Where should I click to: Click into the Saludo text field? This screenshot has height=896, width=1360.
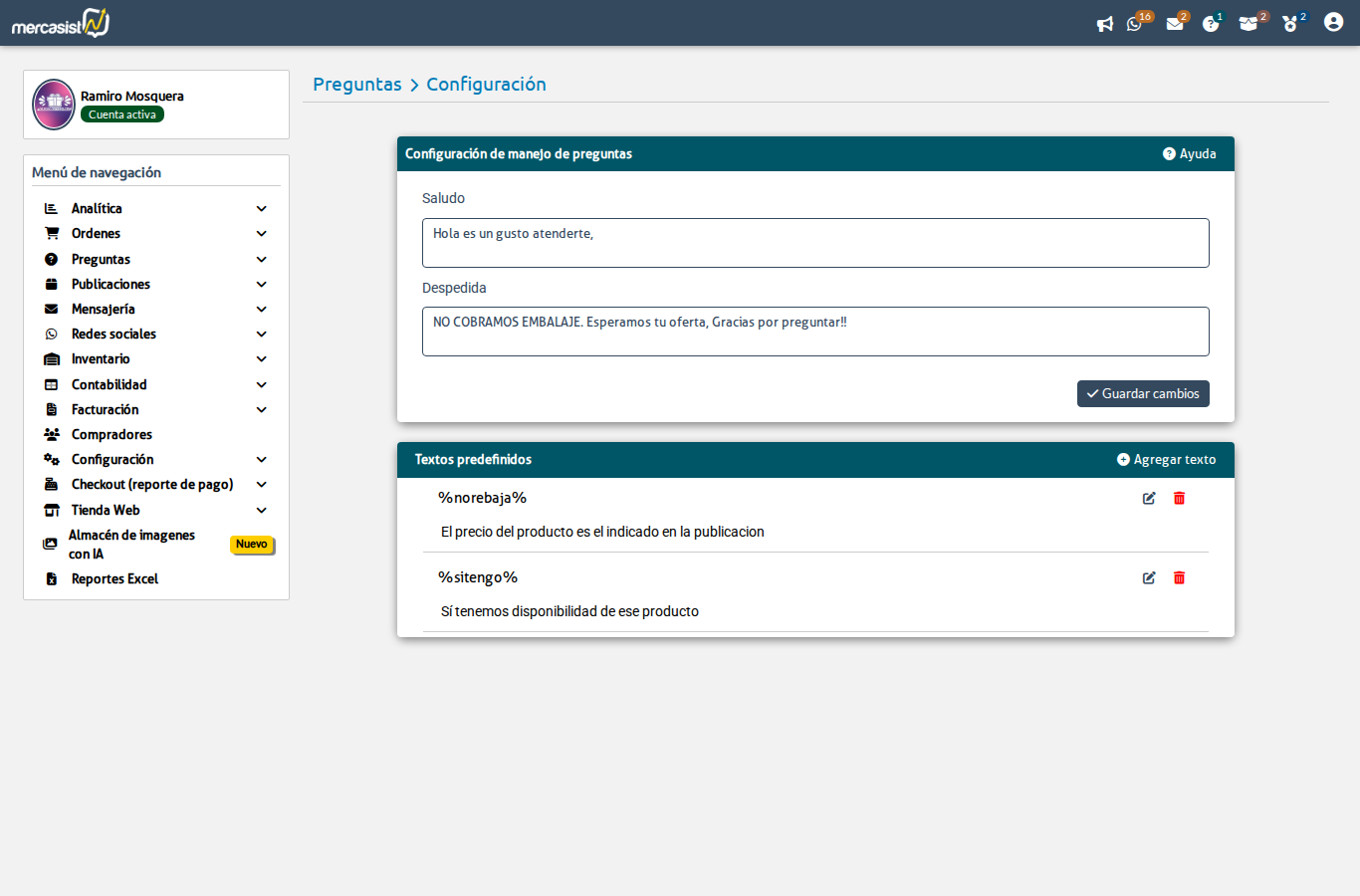[814, 243]
